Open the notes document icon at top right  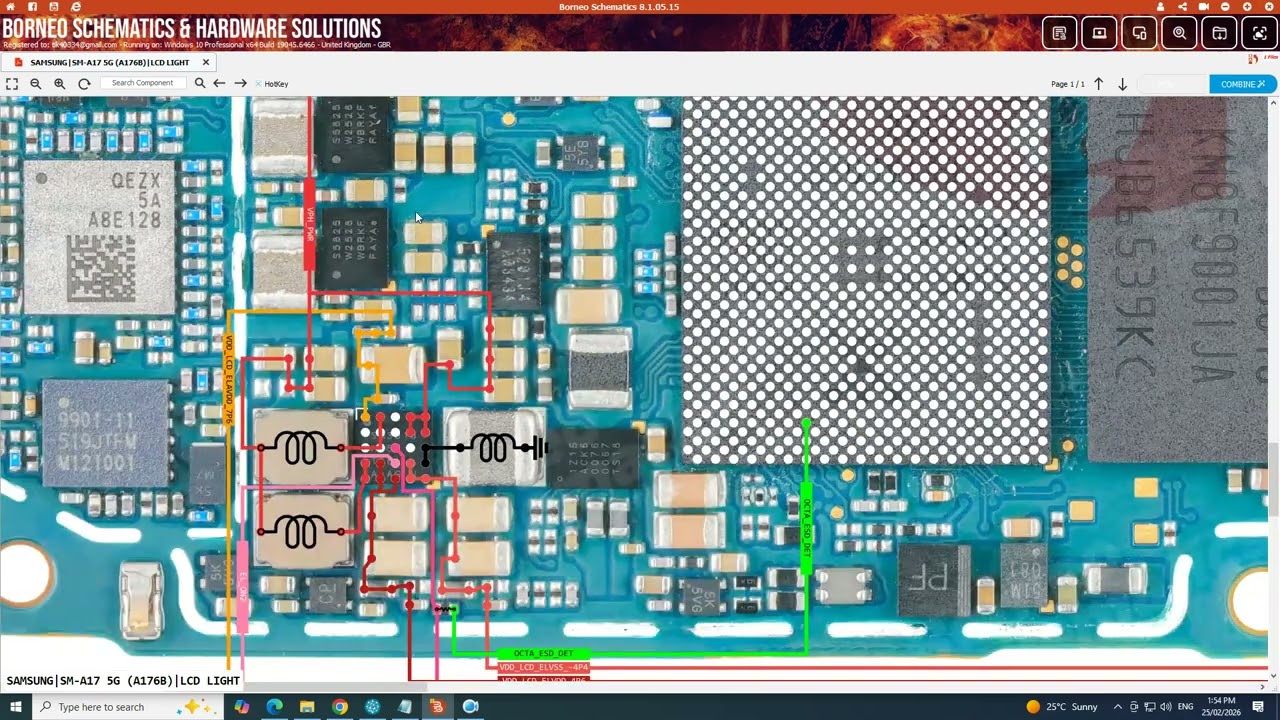coord(1059,33)
